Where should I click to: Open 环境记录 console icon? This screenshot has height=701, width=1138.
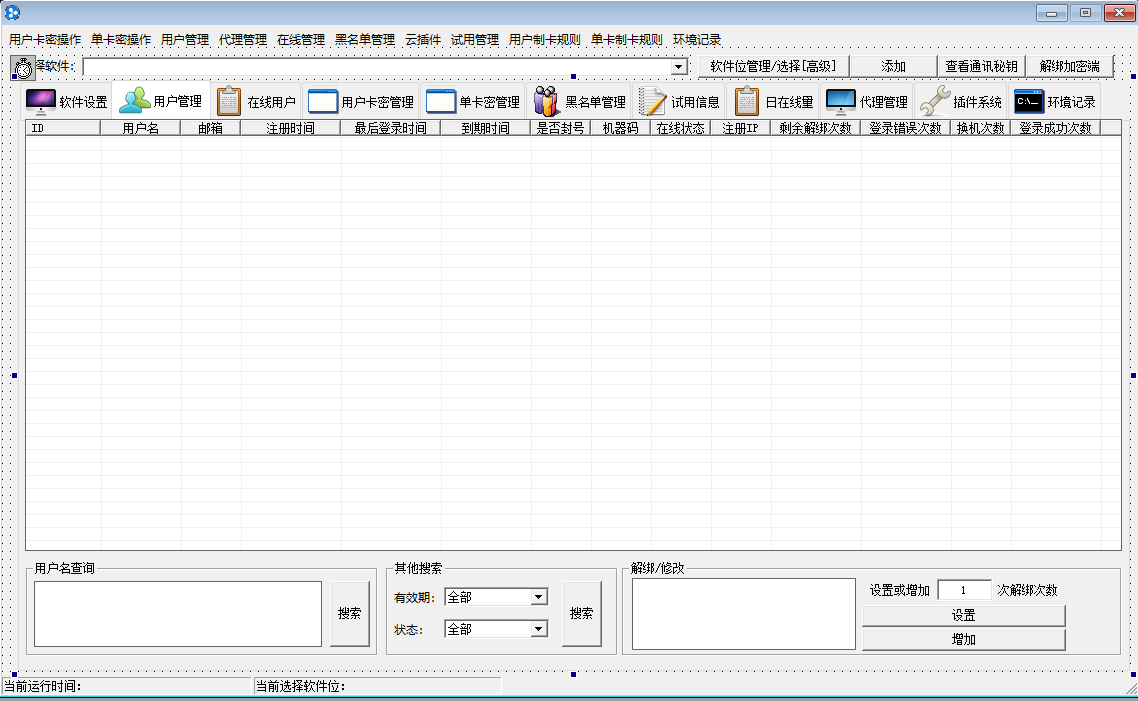(1029, 102)
